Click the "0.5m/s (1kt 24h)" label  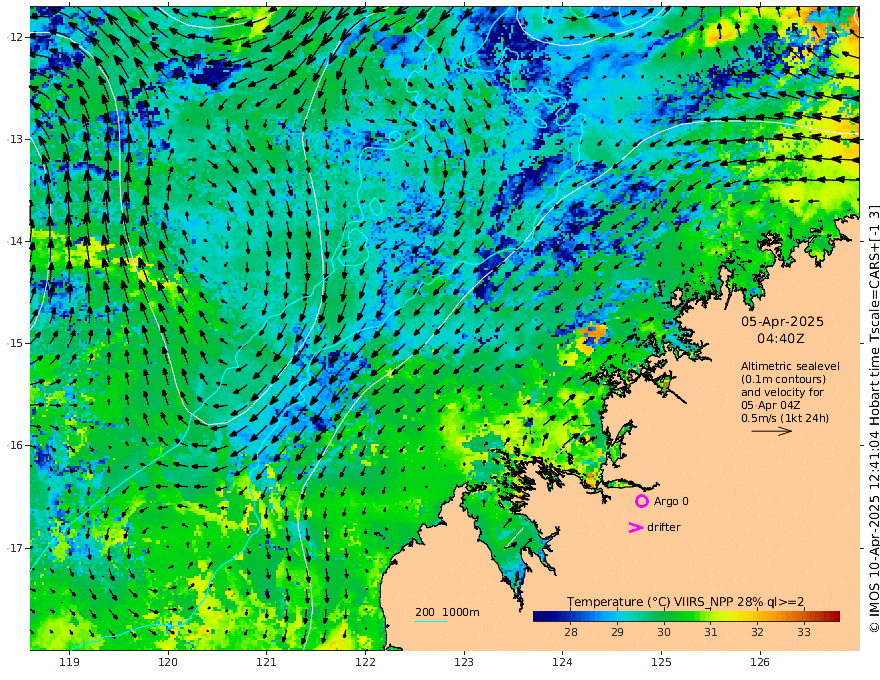(785, 418)
